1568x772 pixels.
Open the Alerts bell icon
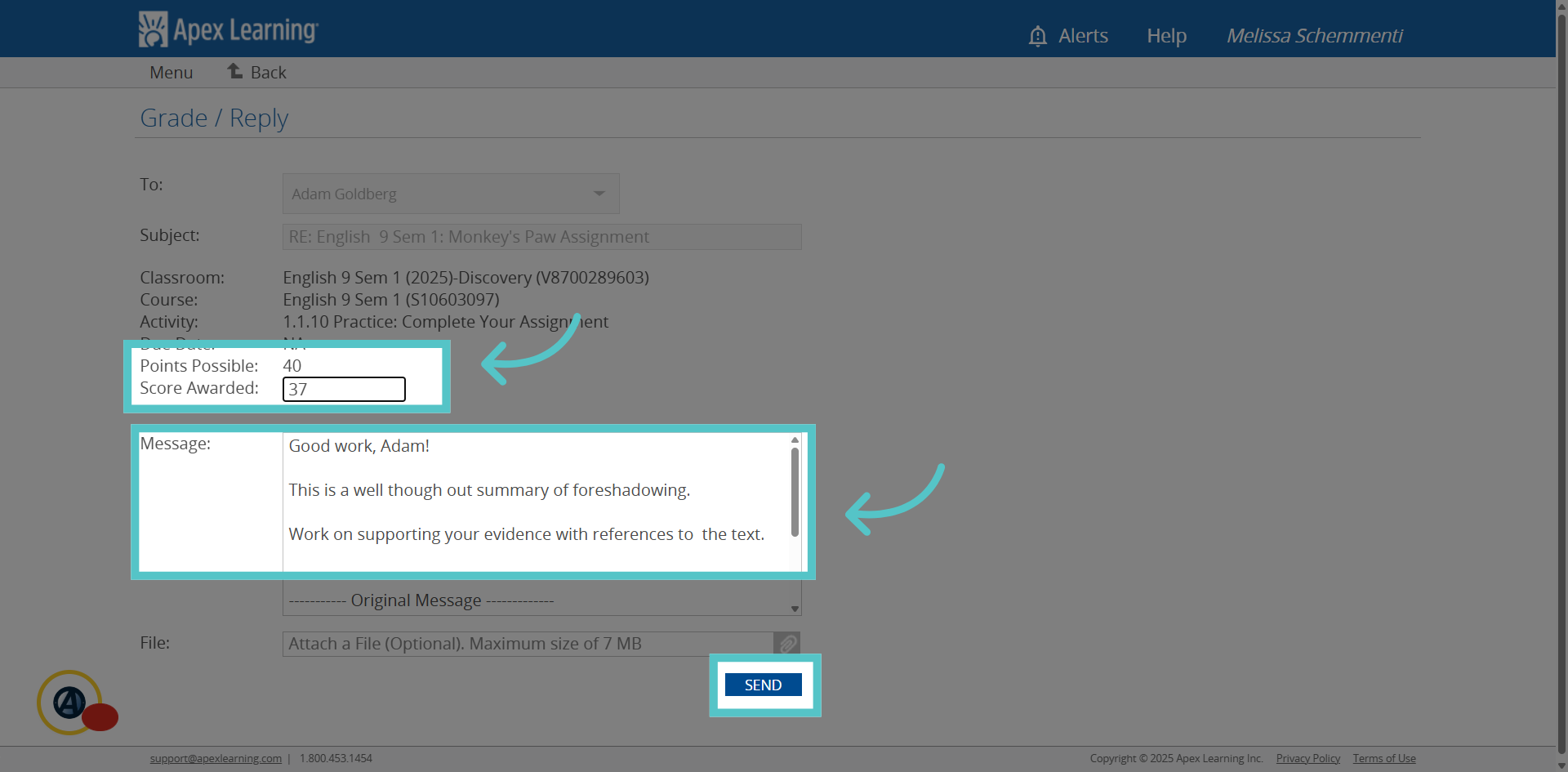(1038, 36)
